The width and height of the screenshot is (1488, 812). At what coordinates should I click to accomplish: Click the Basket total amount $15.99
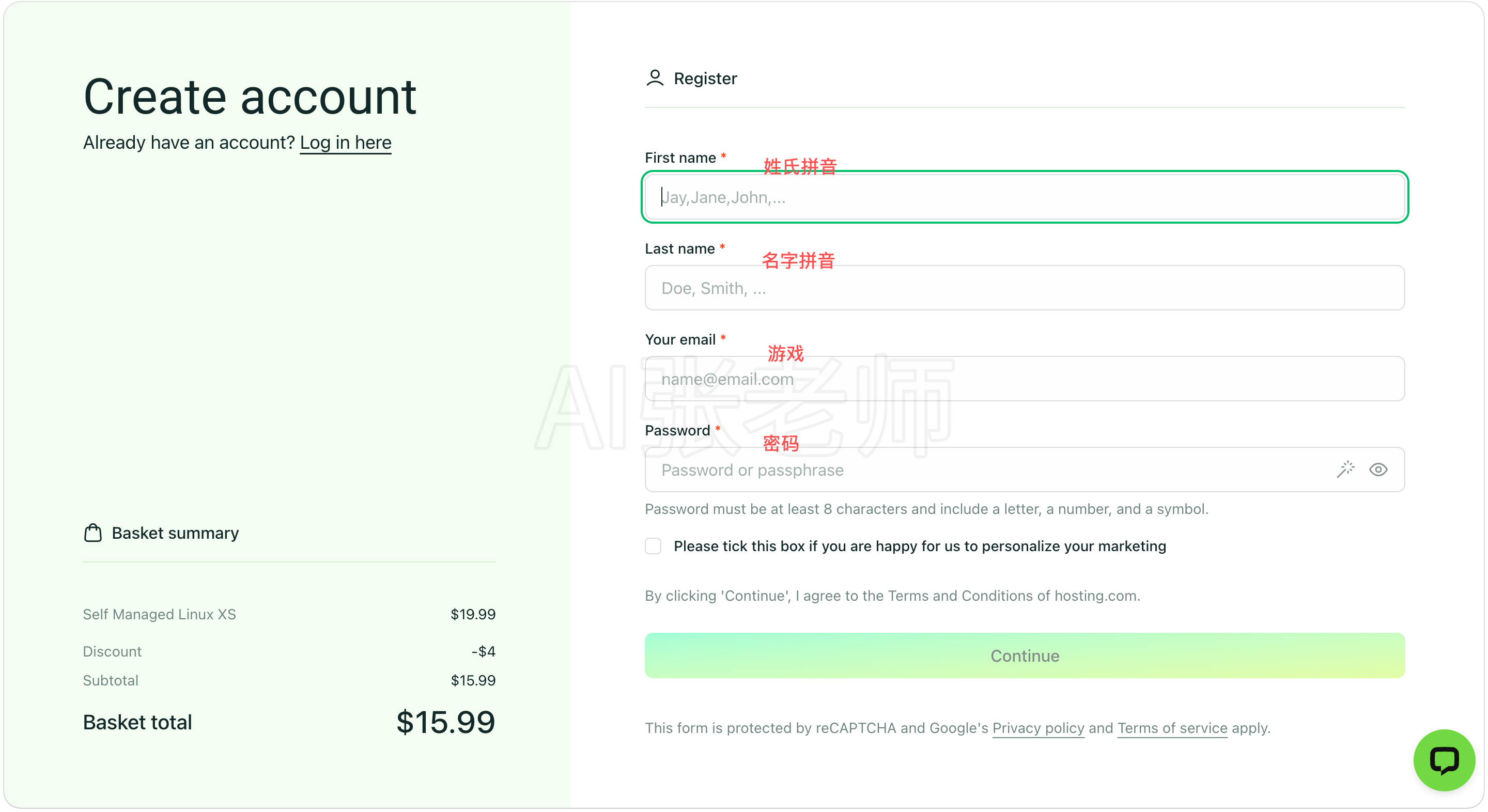[x=445, y=722]
